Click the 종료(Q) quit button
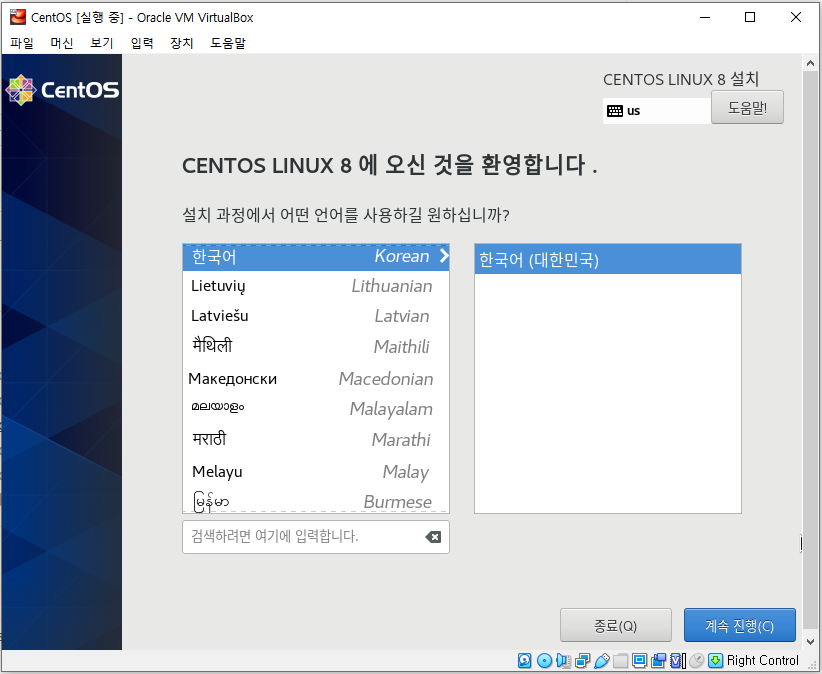The width and height of the screenshot is (822, 674). (615, 625)
